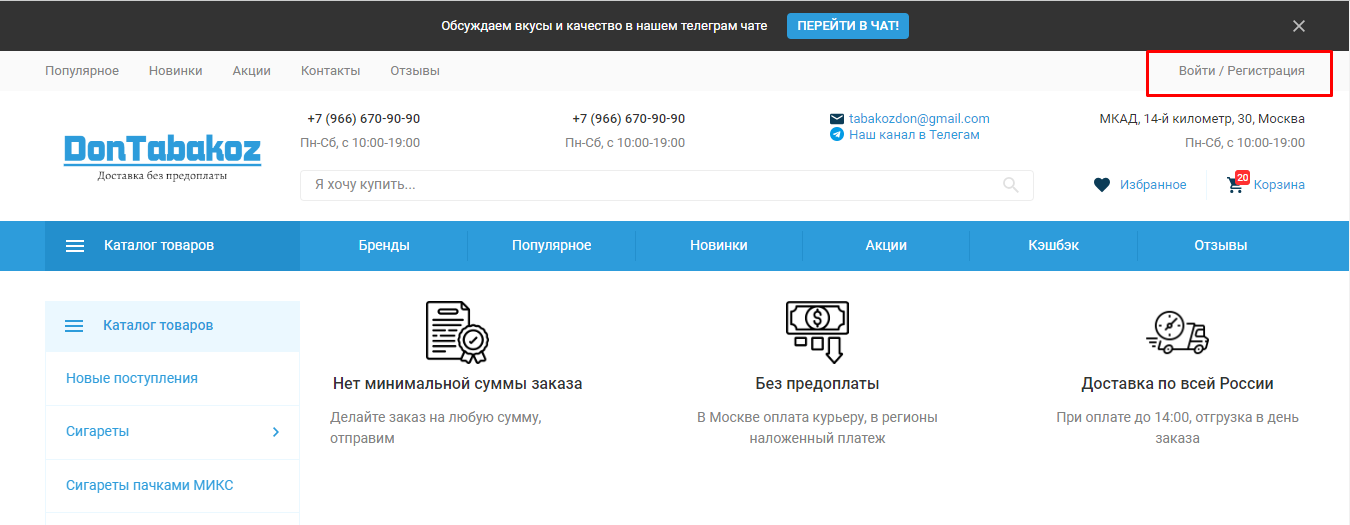Close the top Telegram chat banner
1350x525 pixels.
point(1299,26)
